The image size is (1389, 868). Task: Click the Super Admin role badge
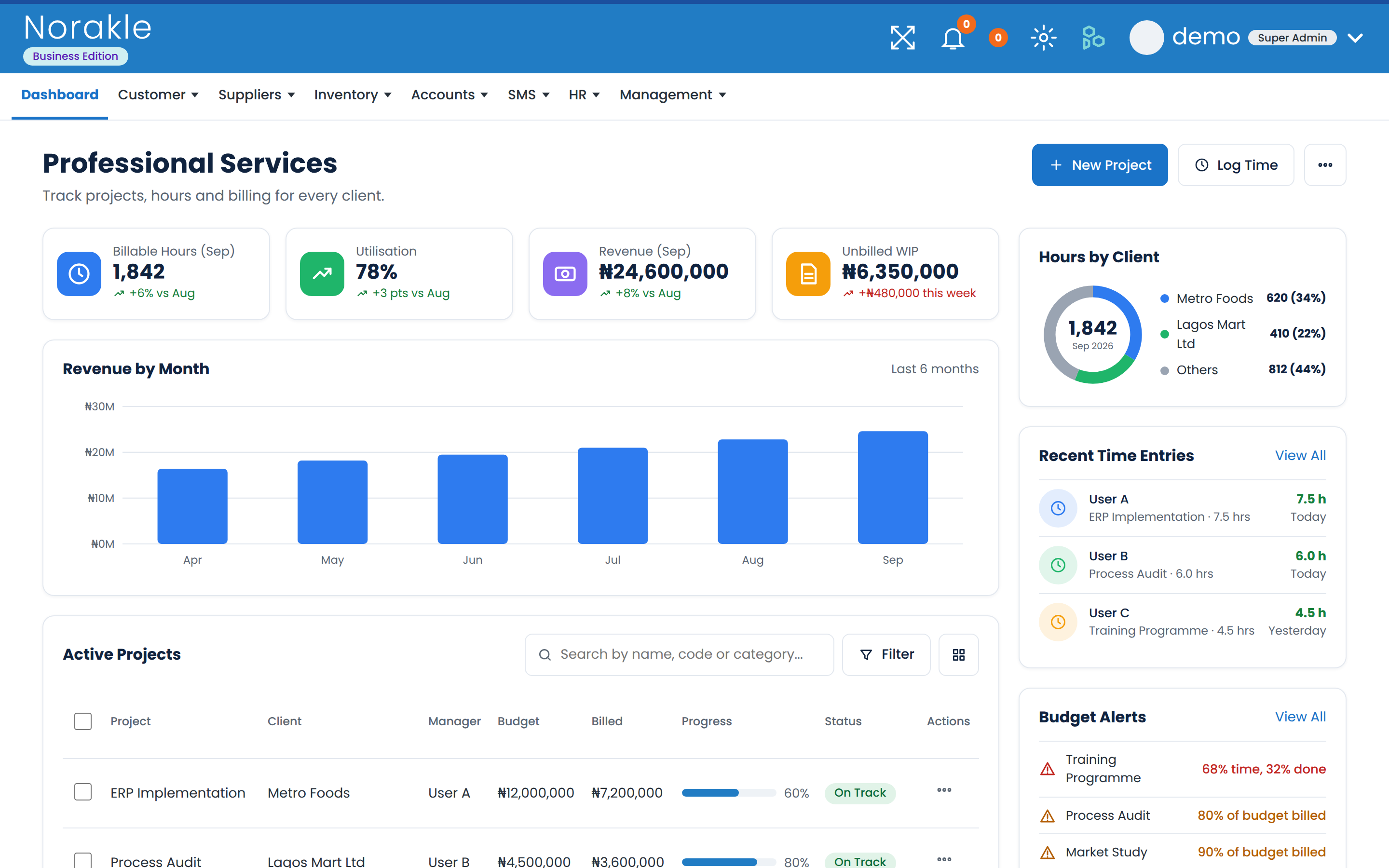coord(1292,38)
